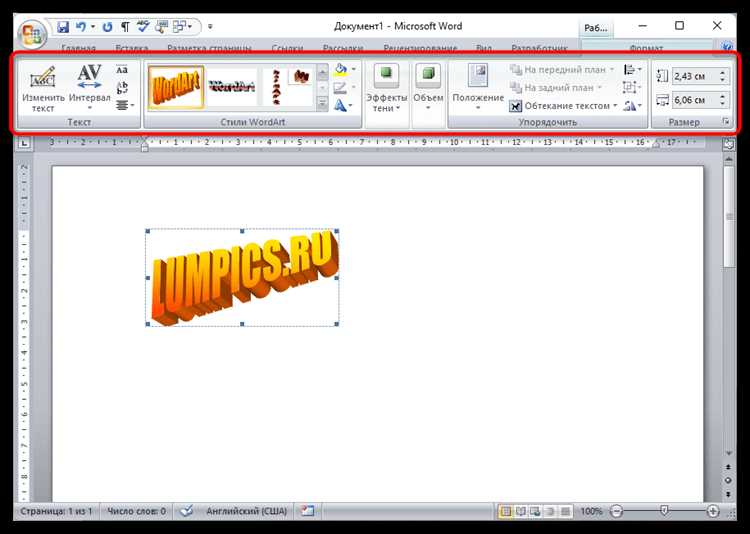Decrease shape width with down spinner
Screen dimensions: 750x534
(722, 104)
